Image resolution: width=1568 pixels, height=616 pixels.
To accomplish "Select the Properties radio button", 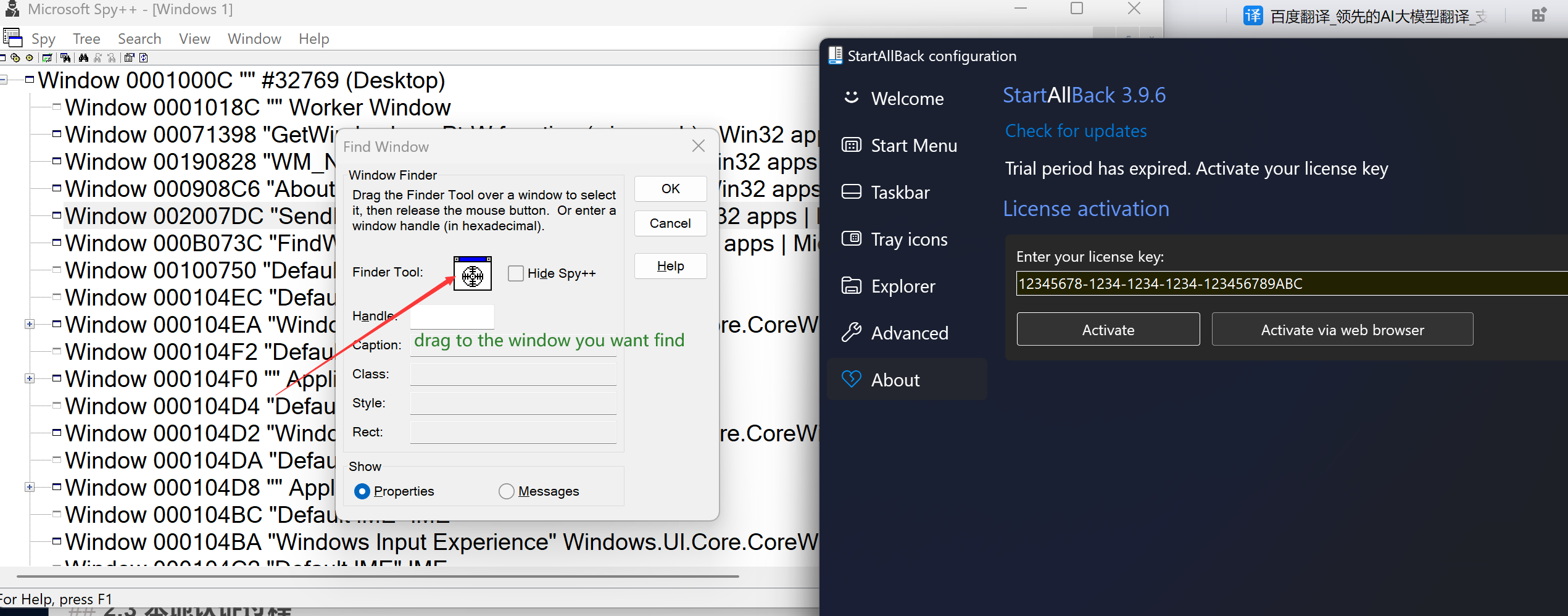I will click(x=362, y=491).
